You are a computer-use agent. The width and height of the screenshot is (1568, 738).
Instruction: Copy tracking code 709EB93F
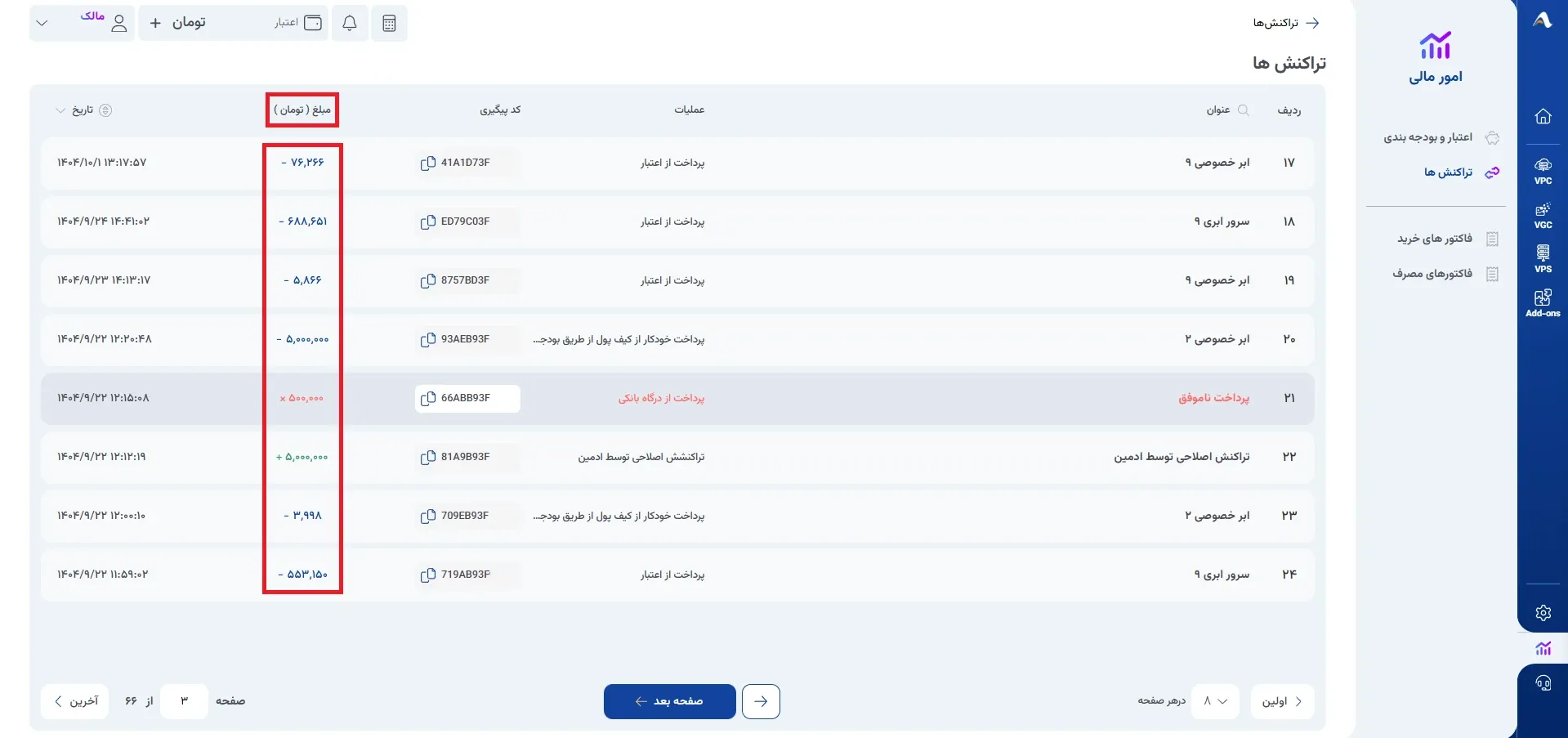pyautogui.click(x=427, y=516)
